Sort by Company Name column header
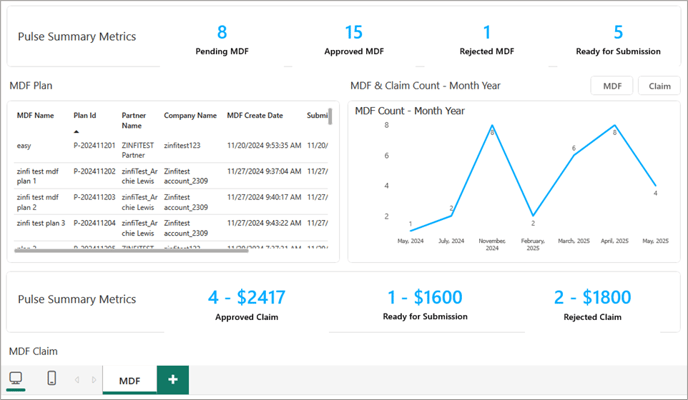 (x=190, y=116)
